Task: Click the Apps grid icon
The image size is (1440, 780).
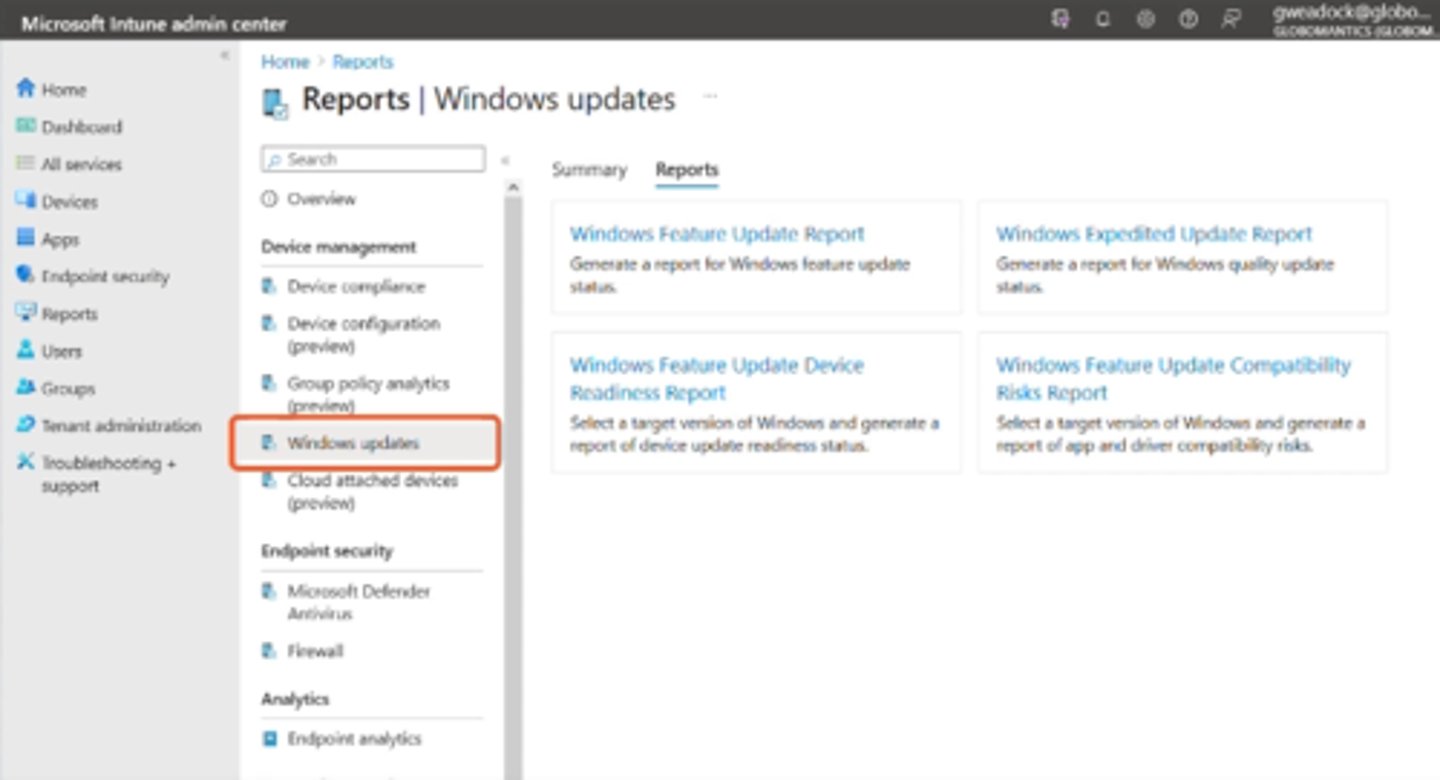Action: pyautogui.click(x=26, y=238)
